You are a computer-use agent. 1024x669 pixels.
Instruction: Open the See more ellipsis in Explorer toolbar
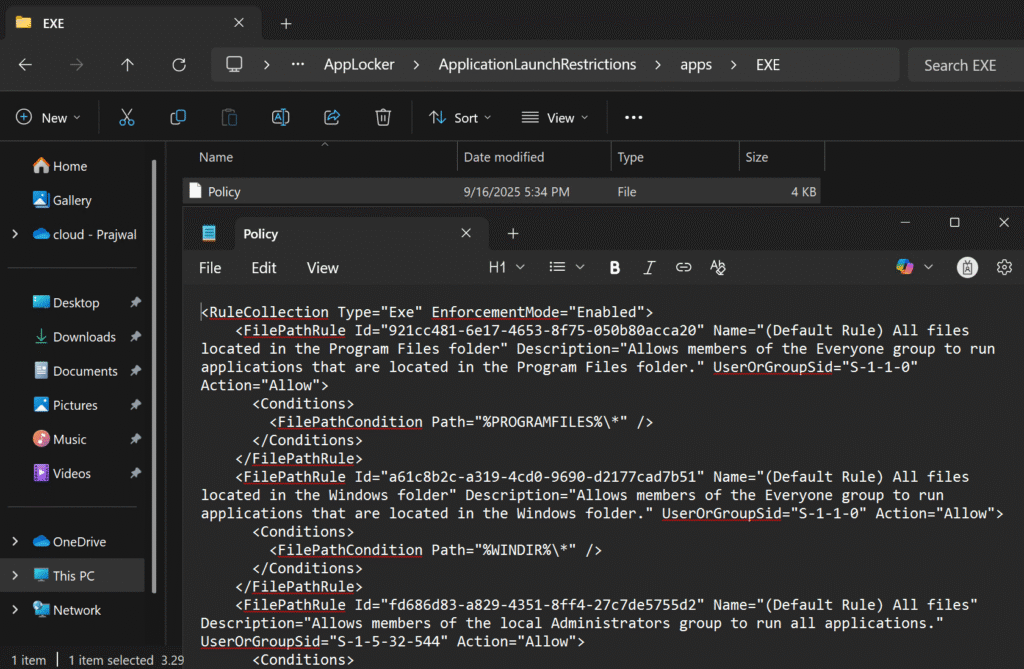click(633, 118)
